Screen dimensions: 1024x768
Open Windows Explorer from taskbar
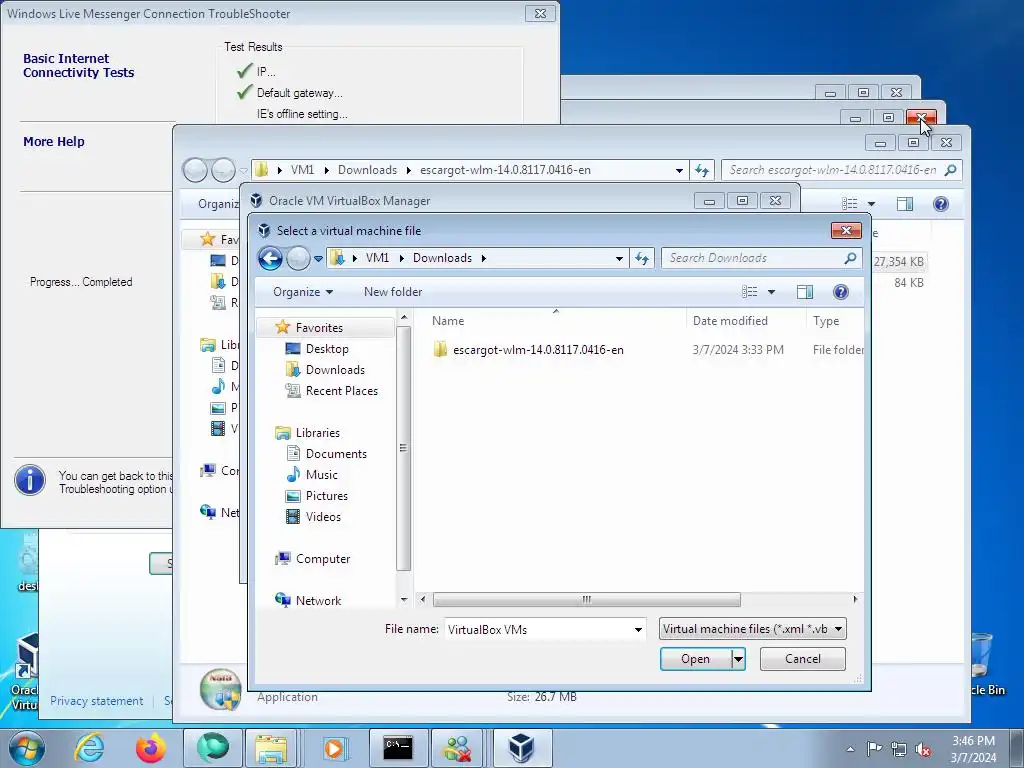pos(272,748)
